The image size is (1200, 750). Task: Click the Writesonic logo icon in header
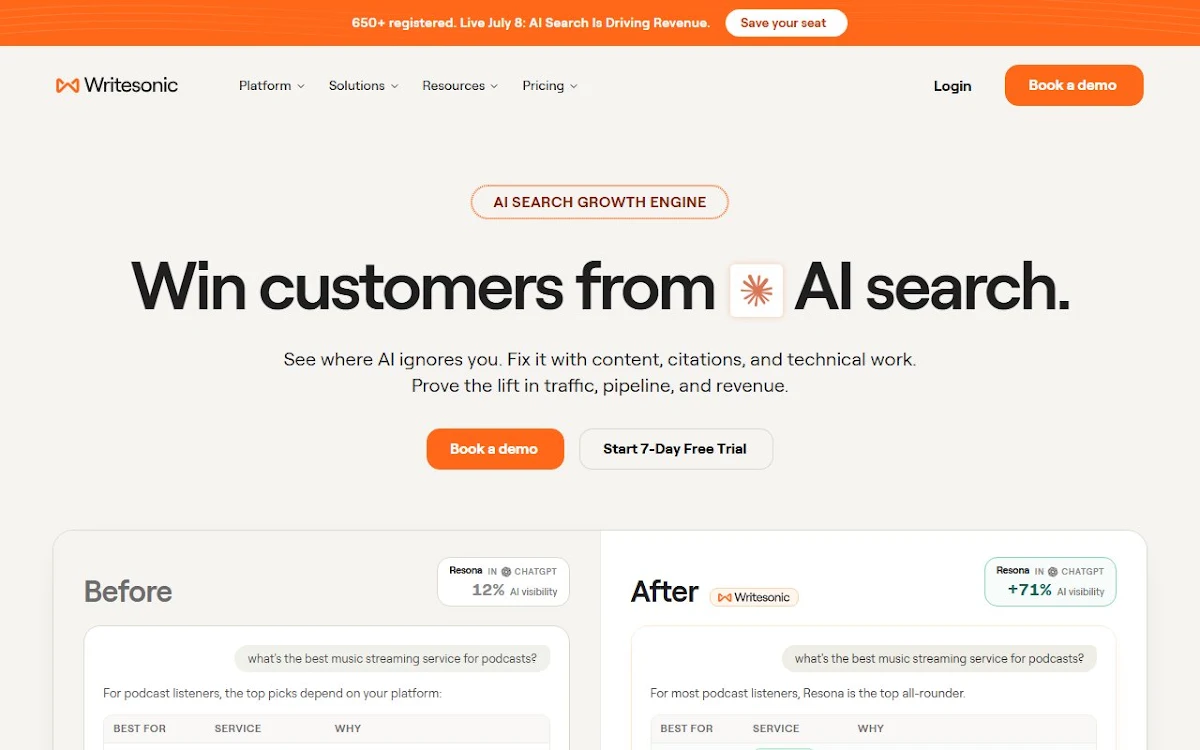[x=67, y=86]
